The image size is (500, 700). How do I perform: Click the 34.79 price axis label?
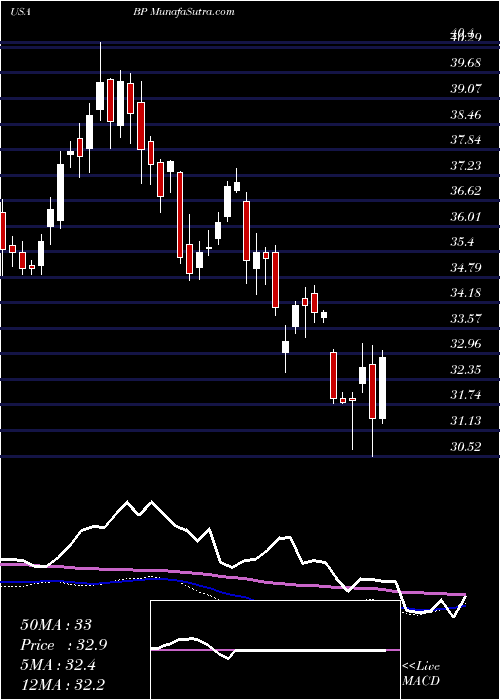(466, 268)
